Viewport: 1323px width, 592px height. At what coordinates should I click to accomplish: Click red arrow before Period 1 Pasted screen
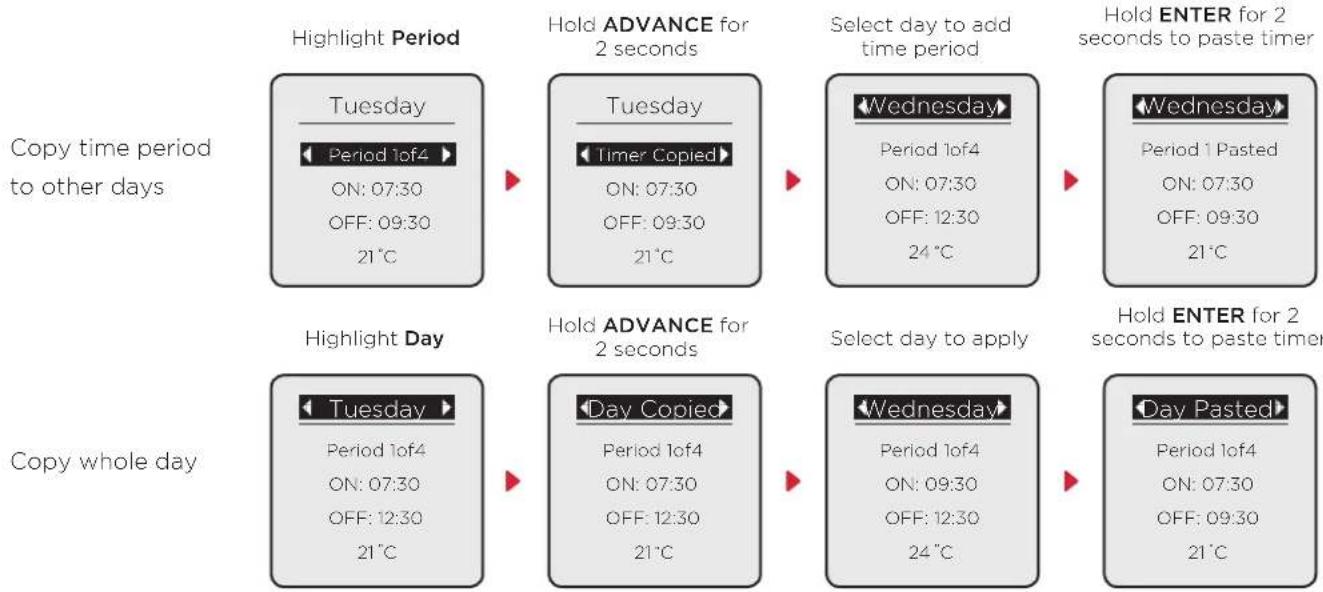pos(1071,182)
